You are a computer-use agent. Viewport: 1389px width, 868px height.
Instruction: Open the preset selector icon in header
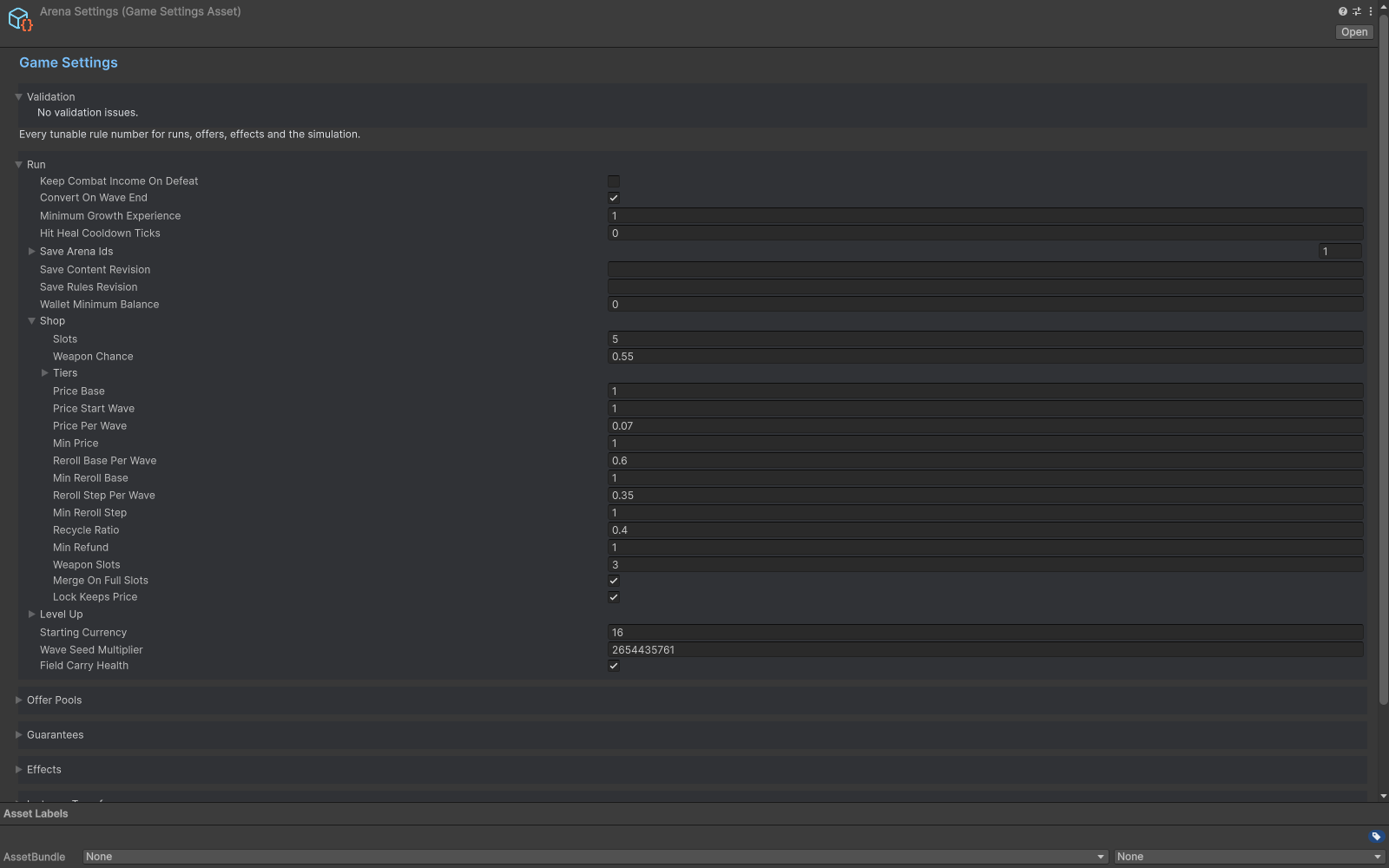pyautogui.click(x=1357, y=11)
